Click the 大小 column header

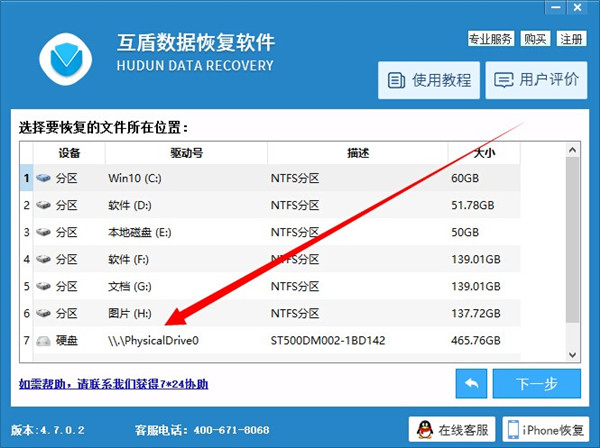click(484, 153)
